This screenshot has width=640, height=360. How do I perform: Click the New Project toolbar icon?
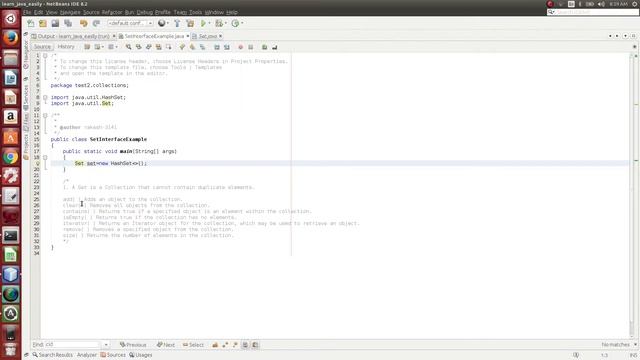point(43,23)
